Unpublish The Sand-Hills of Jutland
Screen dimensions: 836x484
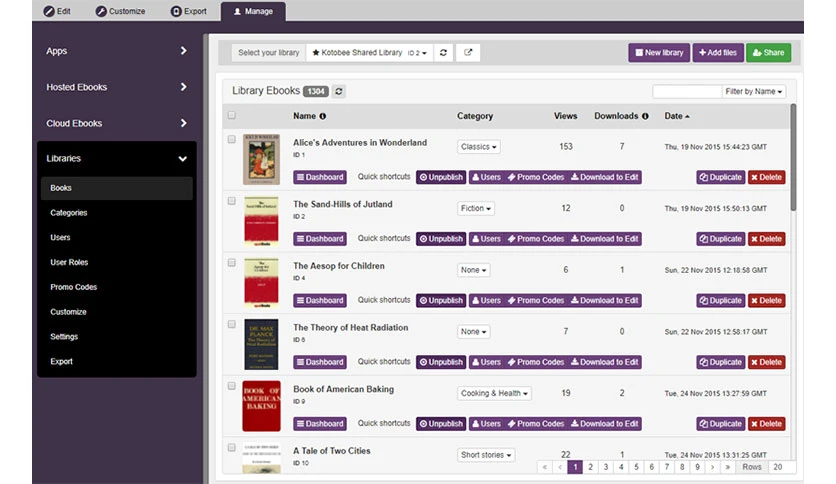tap(441, 239)
